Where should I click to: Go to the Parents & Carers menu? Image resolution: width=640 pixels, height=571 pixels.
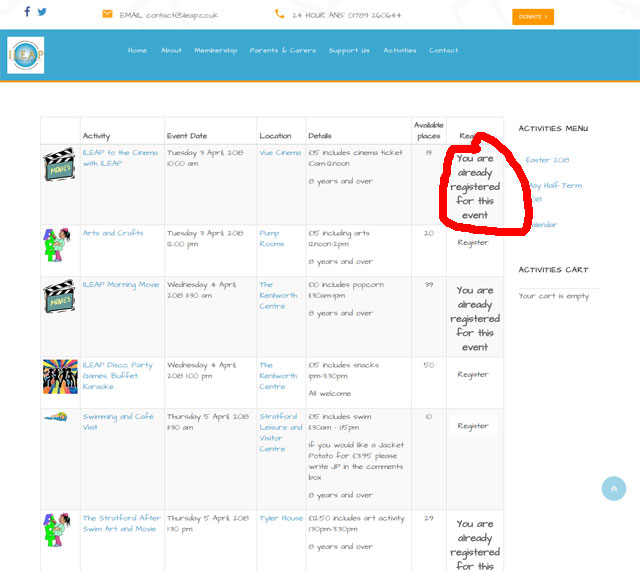[283, 51]
